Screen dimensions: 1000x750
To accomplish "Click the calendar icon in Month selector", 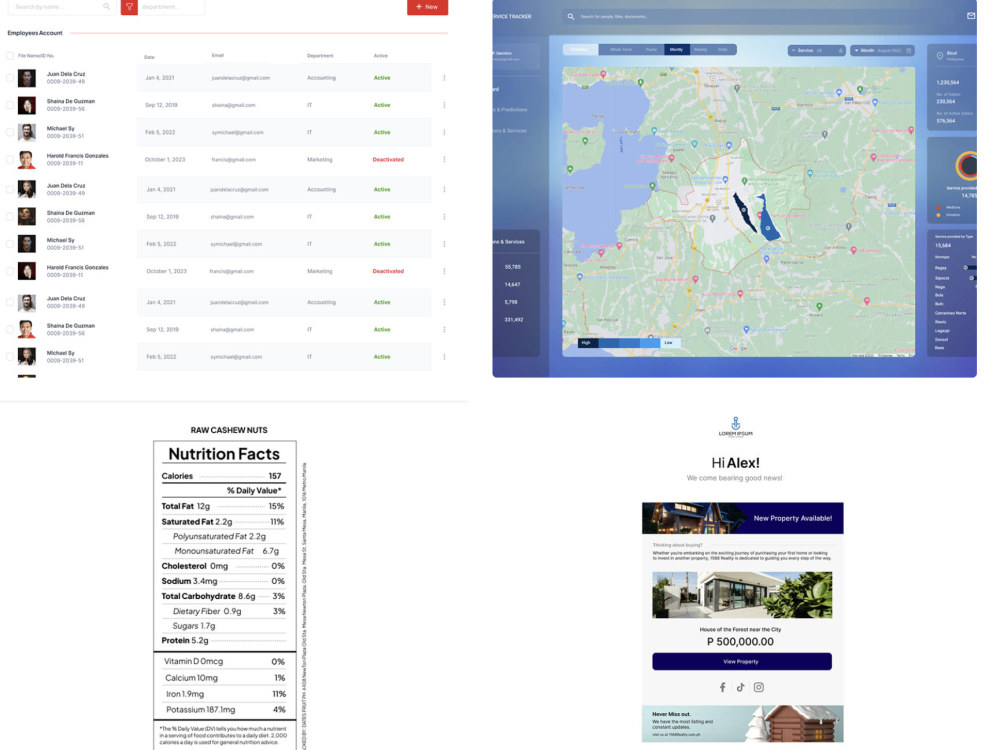I will (909, 50).
